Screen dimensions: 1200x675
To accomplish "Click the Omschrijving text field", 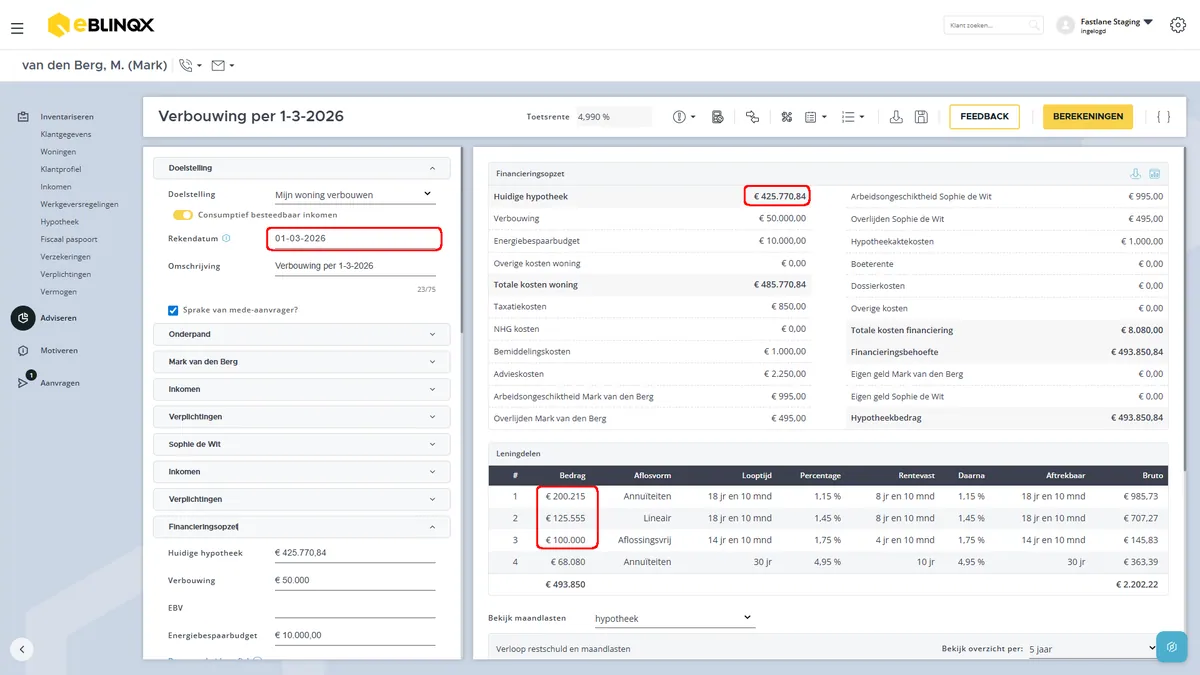I will click(x=354, y=266).
